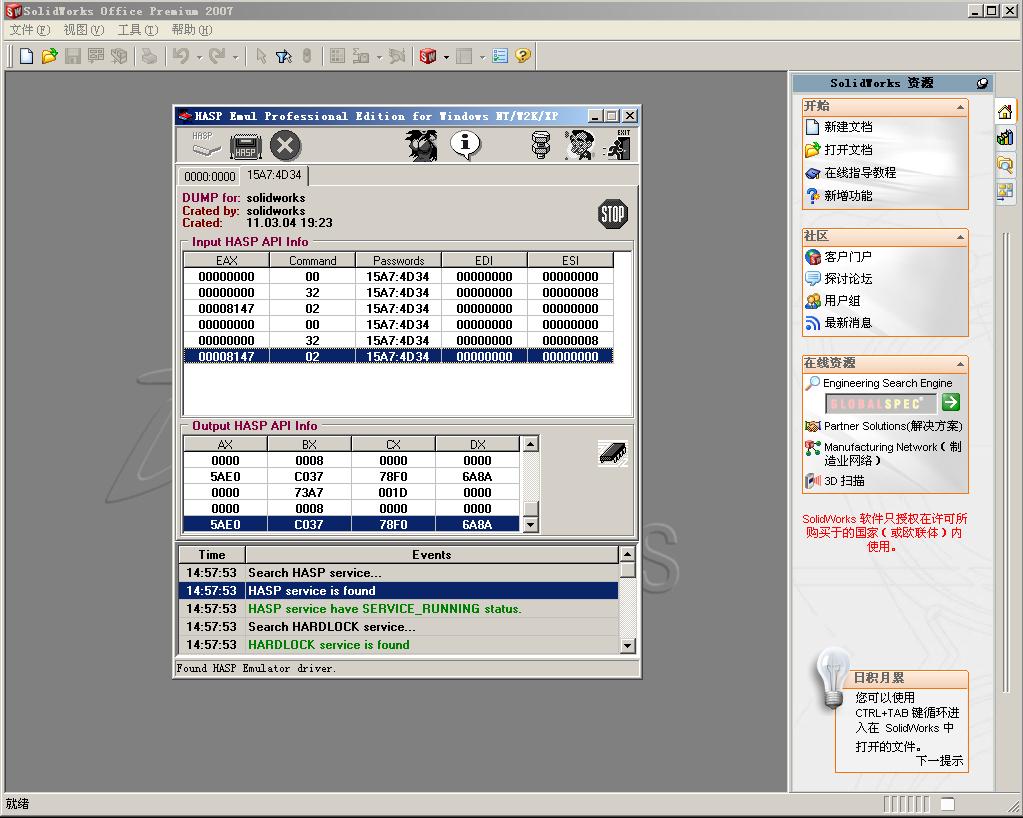Click the 下一提示 next tip link
The image size is (1023, 818).
tap(939, 761)
